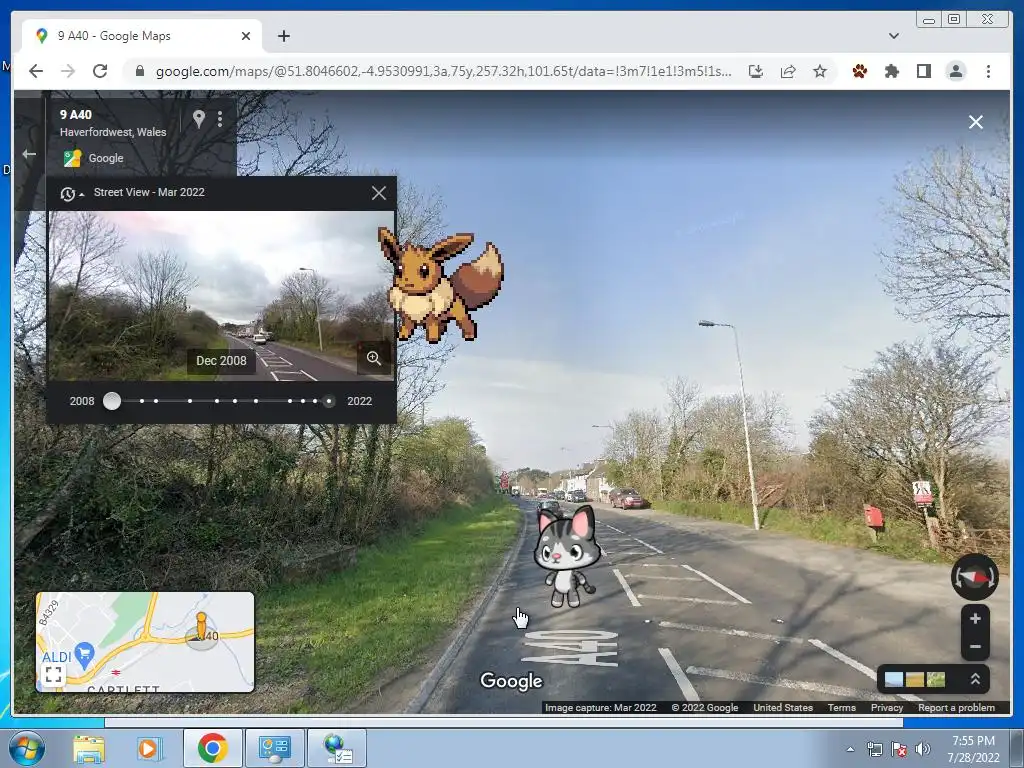Screen dimensions: 1024x768
Task: Bookmark this page with star icon
Action: click(x=820, y=71)
